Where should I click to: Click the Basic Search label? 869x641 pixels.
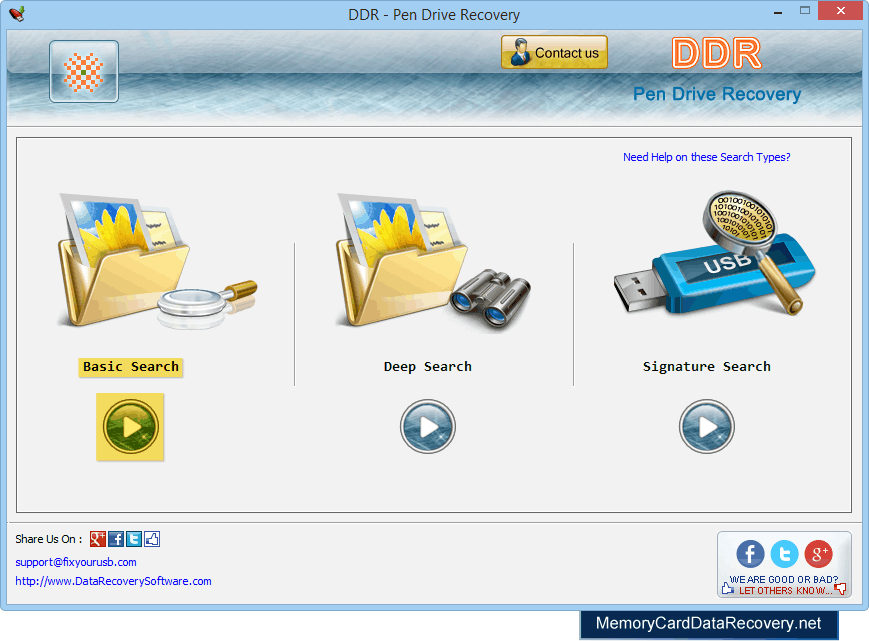click(131, 367)
